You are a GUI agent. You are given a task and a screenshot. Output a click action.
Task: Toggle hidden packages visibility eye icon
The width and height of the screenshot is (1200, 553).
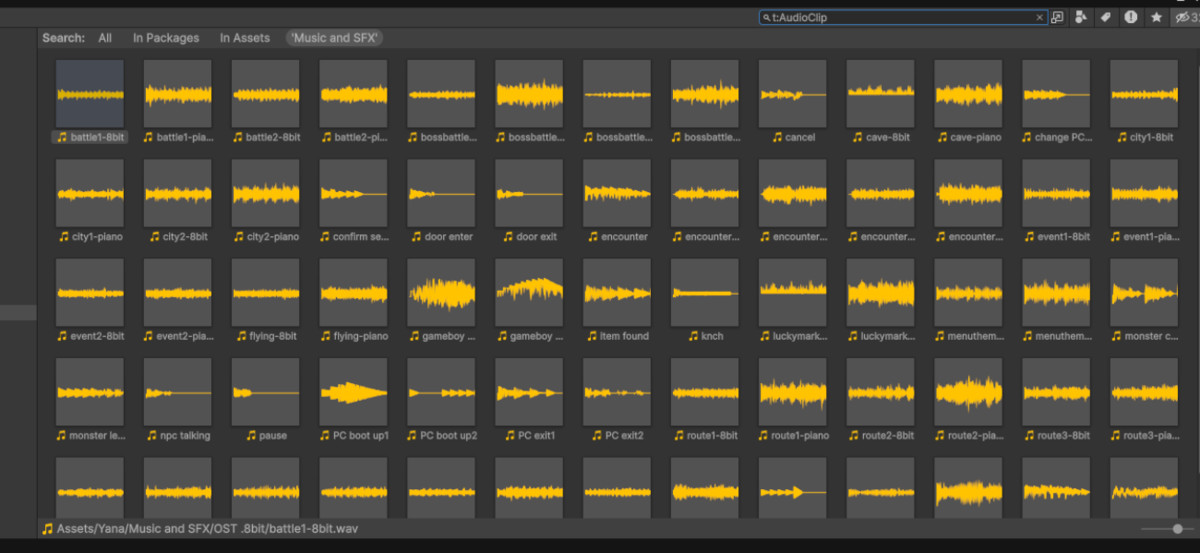pyautogui.click(x=1186, y=18)
